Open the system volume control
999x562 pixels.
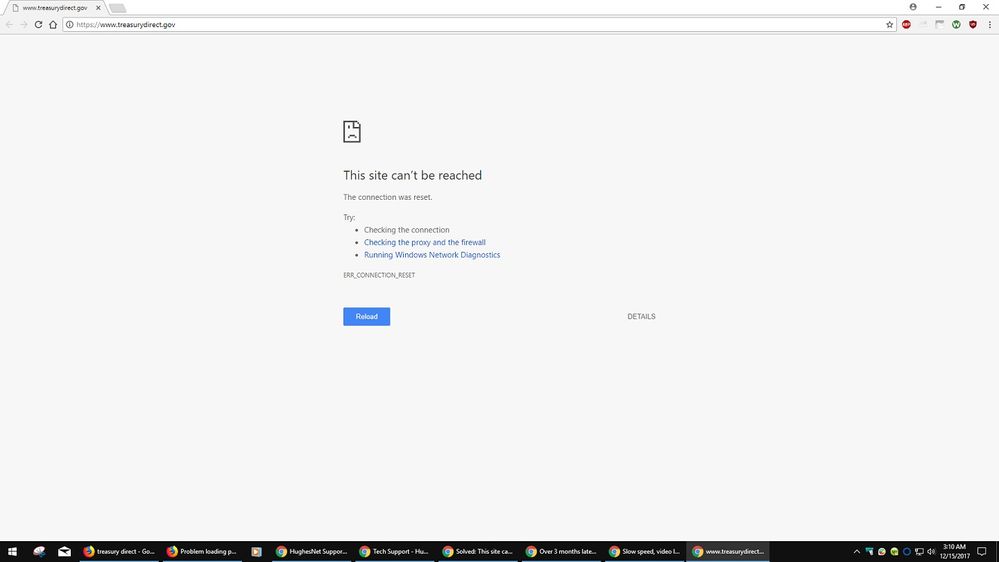[x=931, y=551]
